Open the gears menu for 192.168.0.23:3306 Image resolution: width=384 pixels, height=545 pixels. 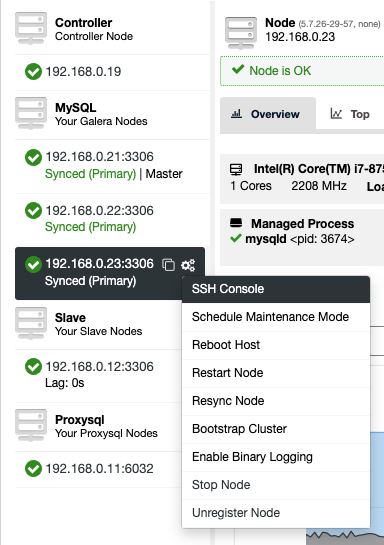[x=188, y=265]
